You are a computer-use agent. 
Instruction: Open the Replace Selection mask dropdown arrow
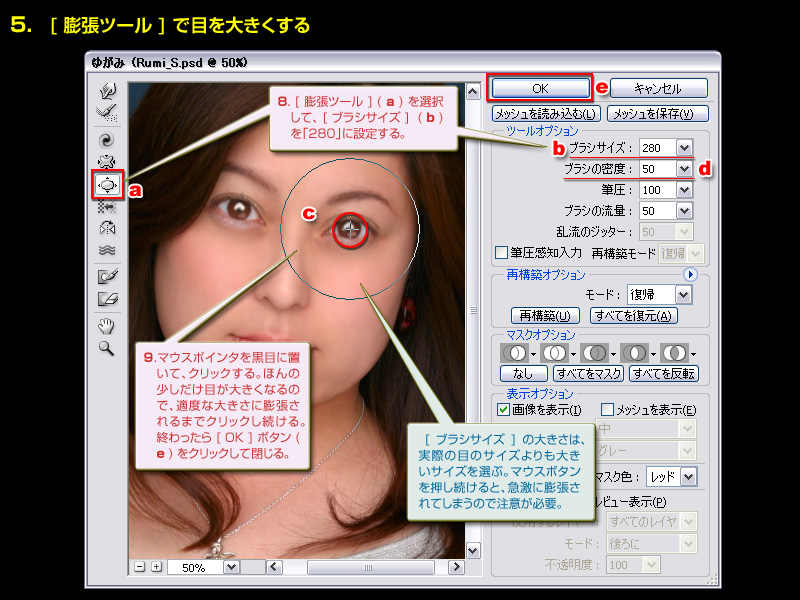533,354
